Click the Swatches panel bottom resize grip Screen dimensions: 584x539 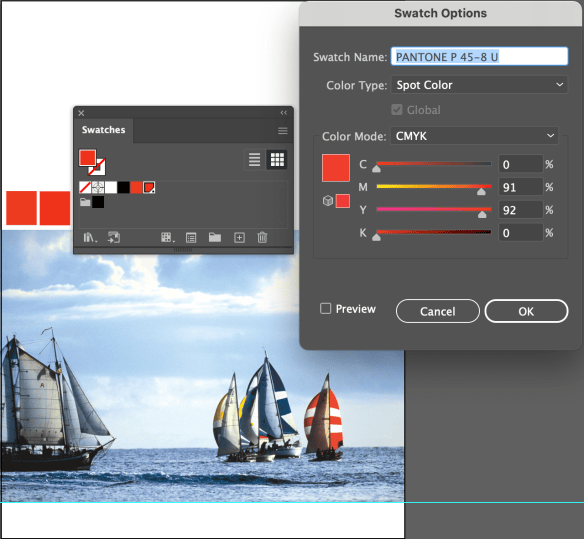click(183, 250)
